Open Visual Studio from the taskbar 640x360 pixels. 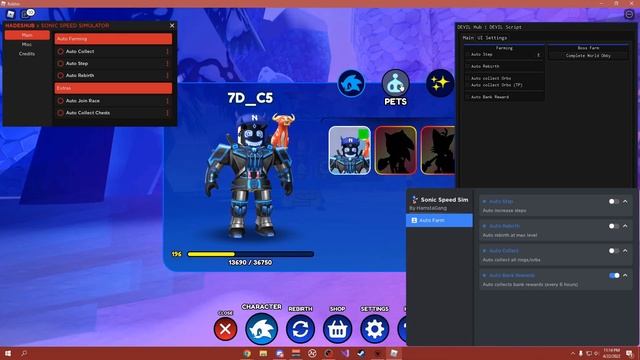345,353
